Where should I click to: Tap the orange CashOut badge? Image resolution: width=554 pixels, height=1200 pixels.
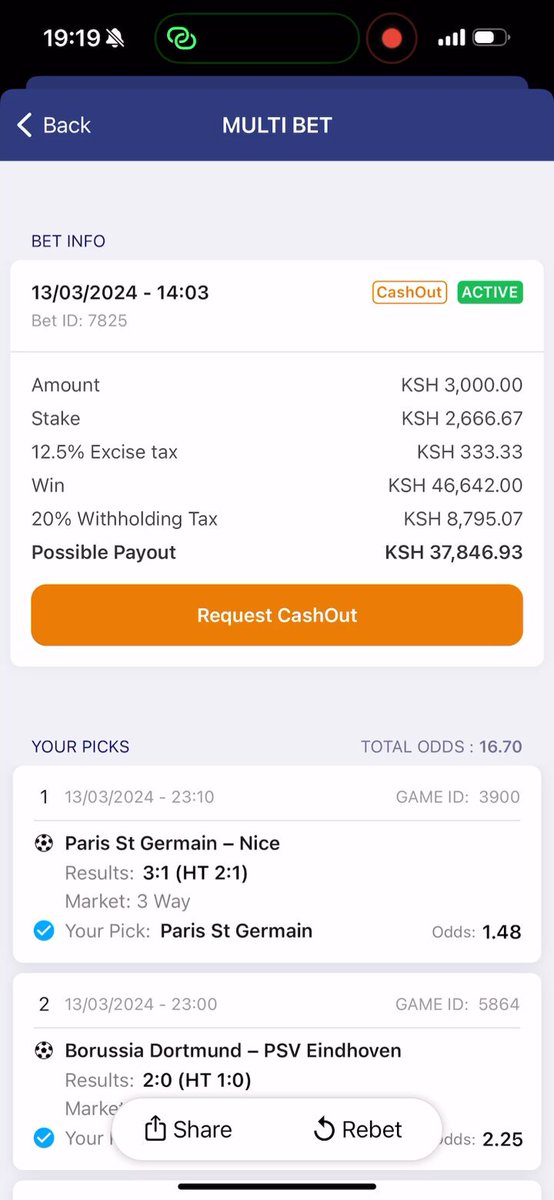[x=410, y=292]
